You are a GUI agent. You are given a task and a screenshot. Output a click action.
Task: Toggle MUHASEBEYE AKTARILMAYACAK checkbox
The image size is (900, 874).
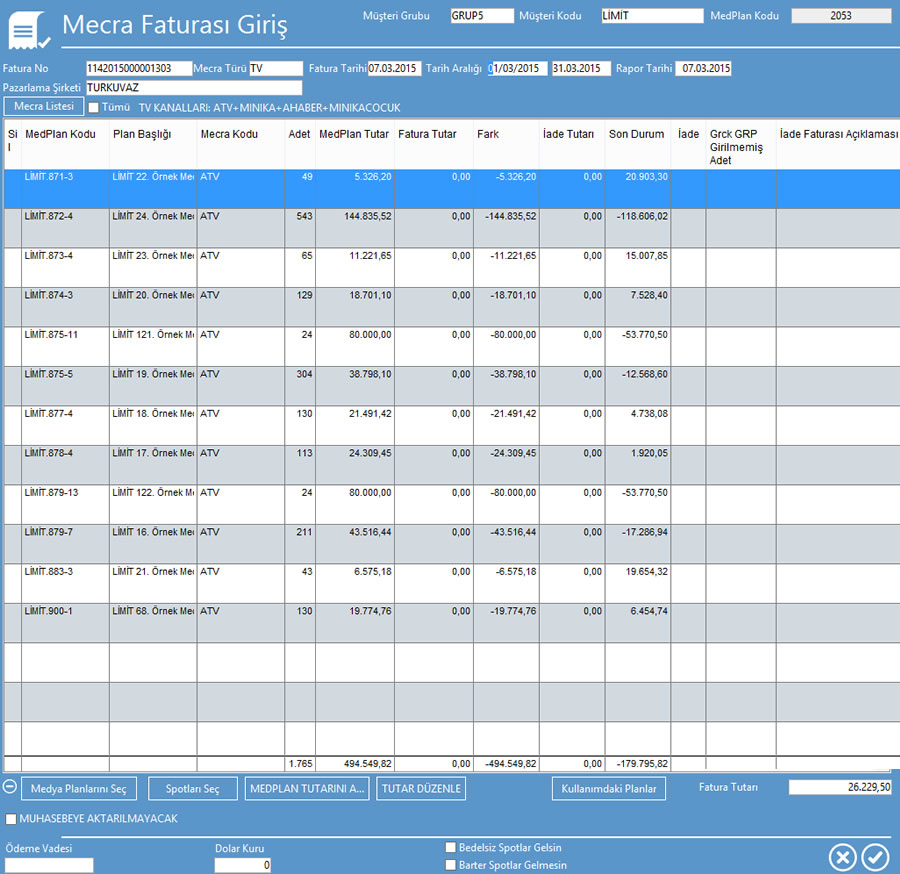pyautogui.click(x=11, y=819)
